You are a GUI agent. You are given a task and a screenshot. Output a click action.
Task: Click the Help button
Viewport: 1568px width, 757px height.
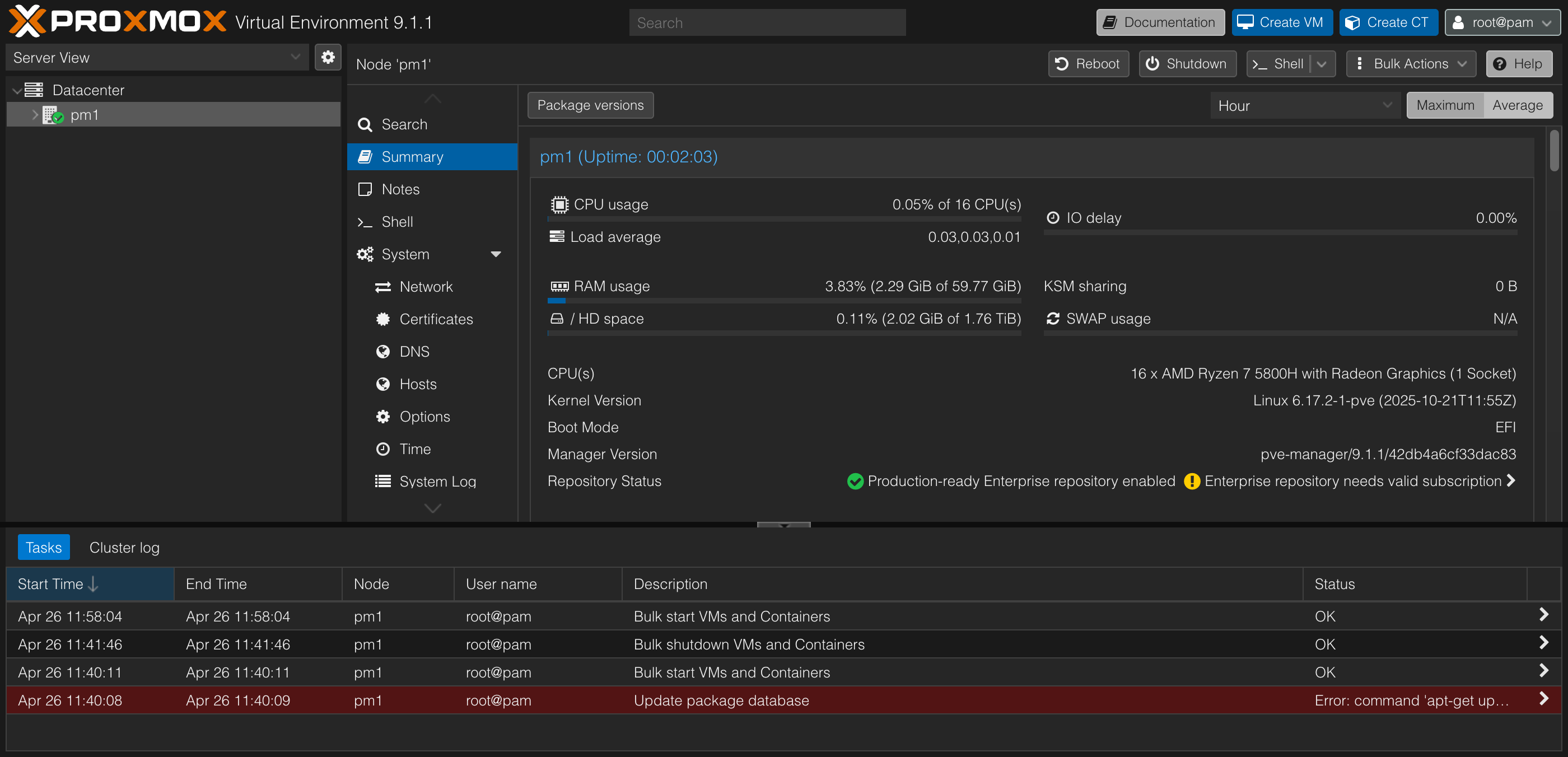[1519, 64]
